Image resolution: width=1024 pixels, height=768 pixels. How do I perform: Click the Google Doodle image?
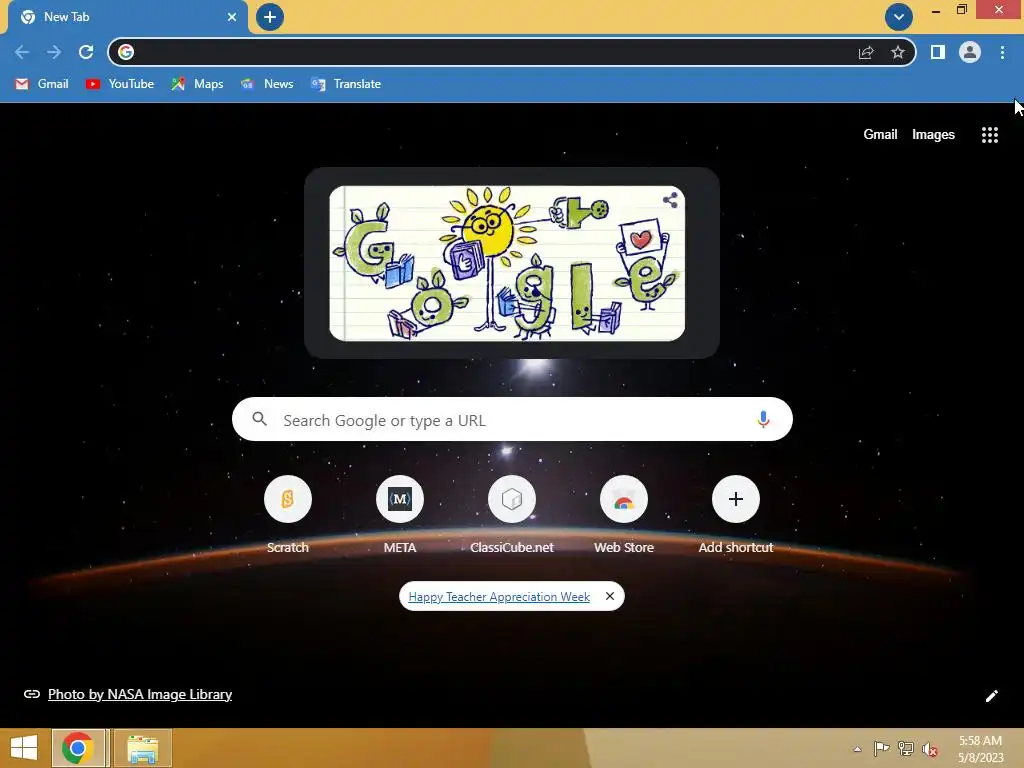pos(507,263)
